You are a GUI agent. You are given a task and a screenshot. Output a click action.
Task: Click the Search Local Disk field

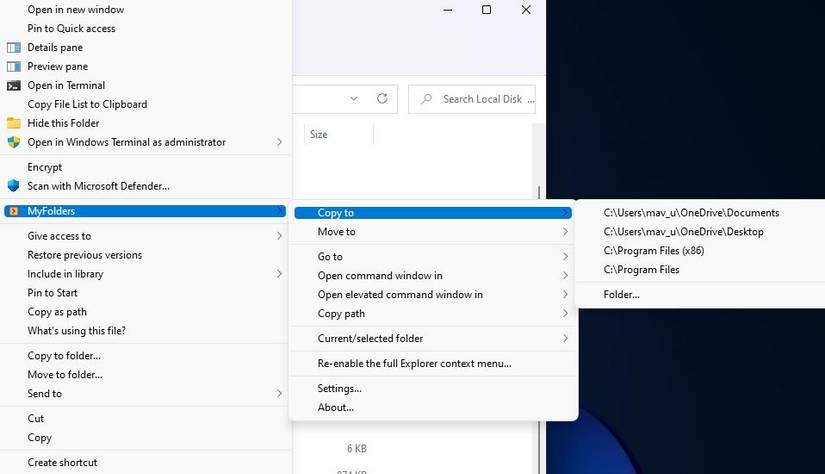pyautogui.click(x=472, y=99)
